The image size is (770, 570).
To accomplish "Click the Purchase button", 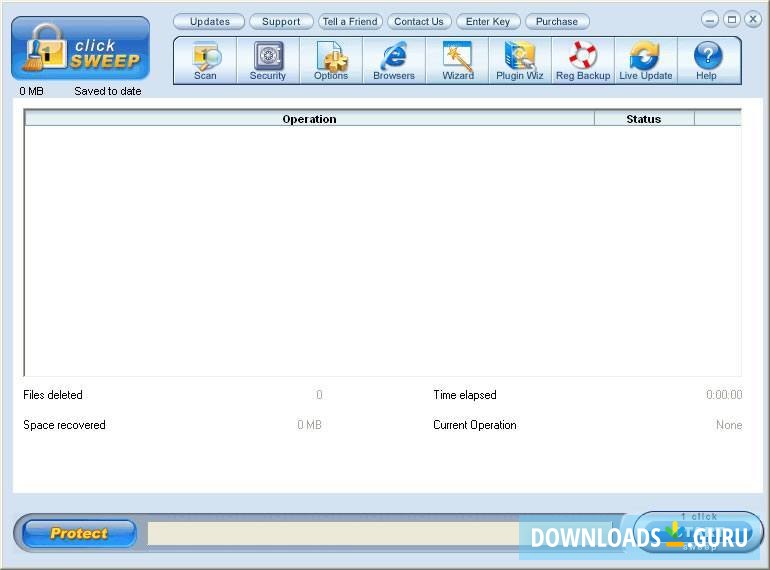I will click(557, 22).
